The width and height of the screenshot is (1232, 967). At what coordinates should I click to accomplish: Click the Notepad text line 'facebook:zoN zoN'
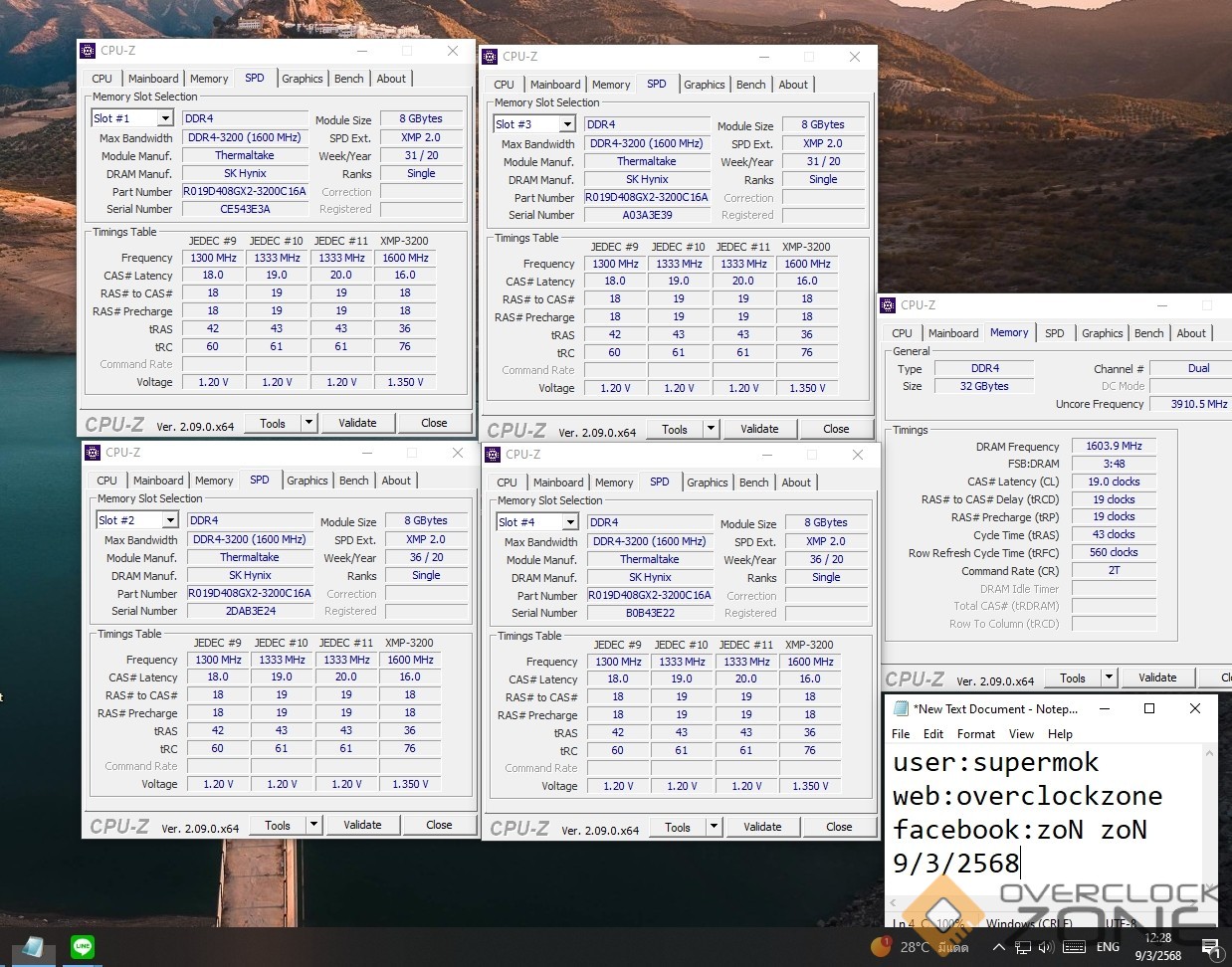tap(1019, 830)
